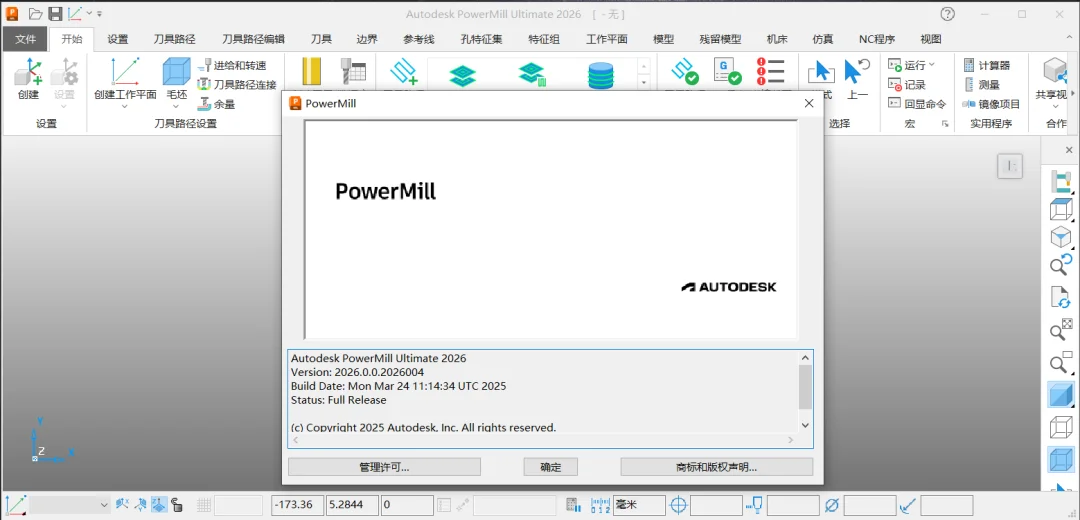Click the version info scroll down arrow

805,426
